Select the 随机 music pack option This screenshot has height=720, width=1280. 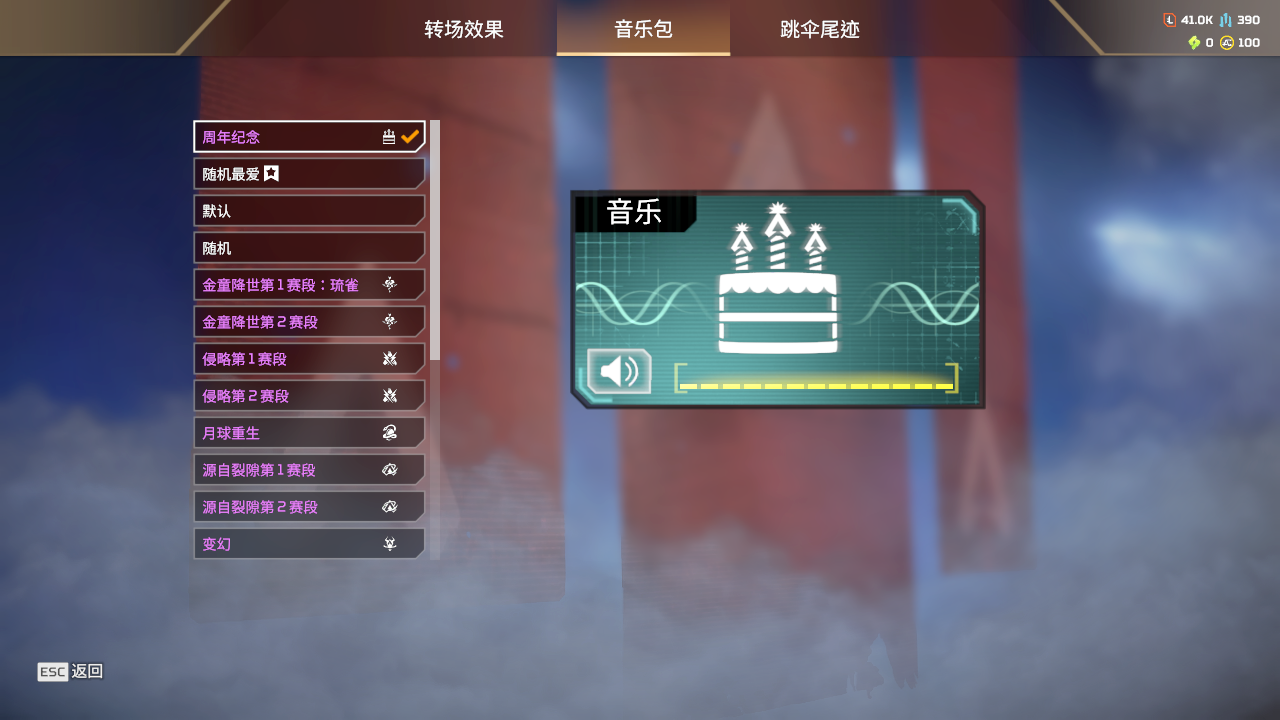[309, 248]
